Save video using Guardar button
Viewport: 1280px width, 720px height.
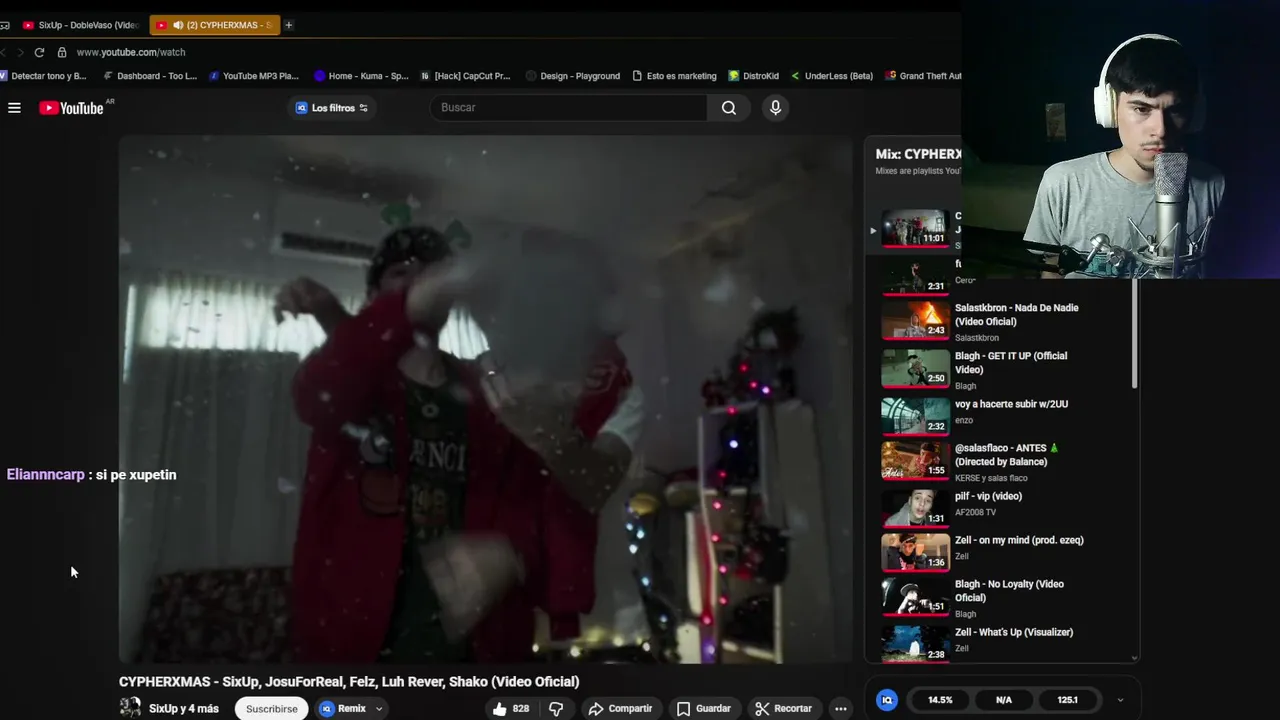pos(704,709)
